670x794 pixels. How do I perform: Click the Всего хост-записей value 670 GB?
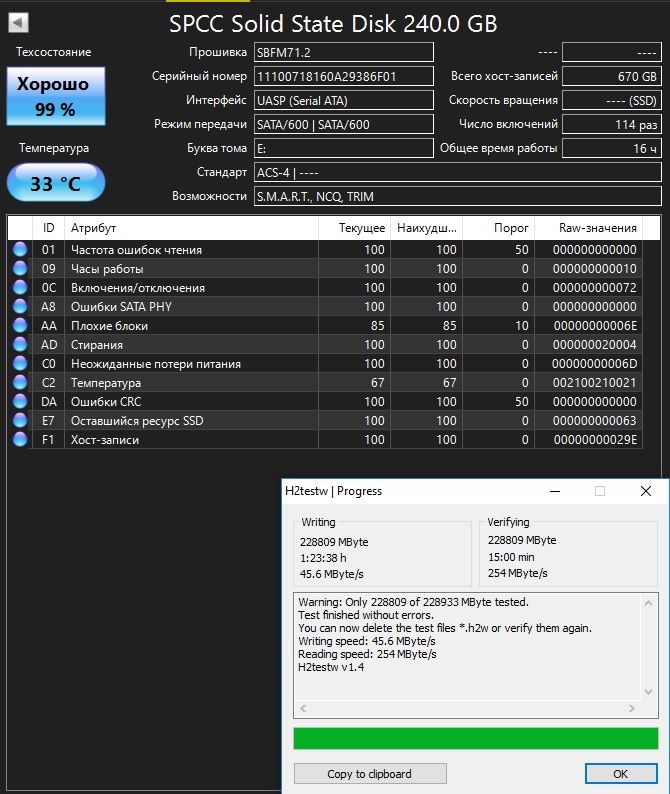612,76
